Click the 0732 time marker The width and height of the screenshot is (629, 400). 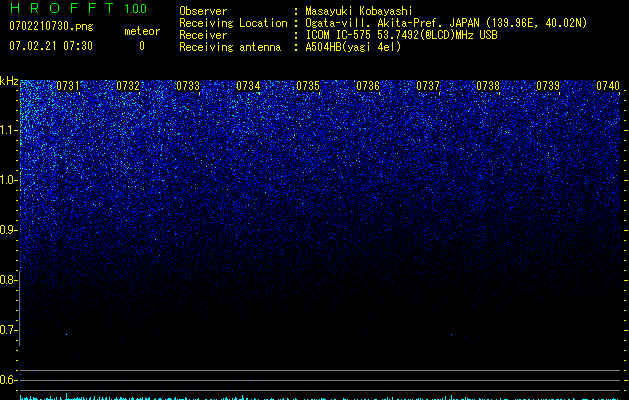coord(128,86)
